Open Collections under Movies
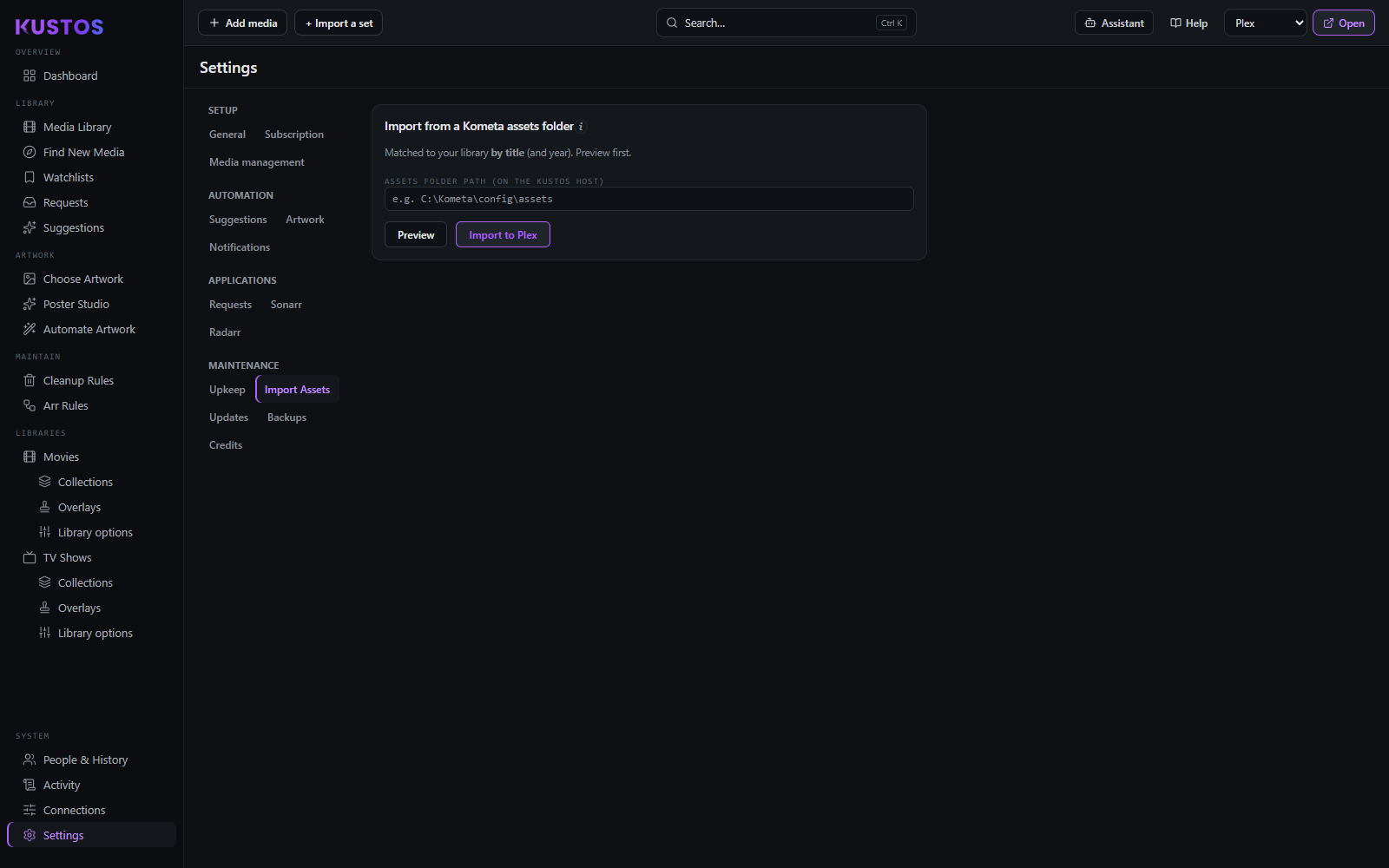Screen dimensions: 1389x868 pos(85,482)
